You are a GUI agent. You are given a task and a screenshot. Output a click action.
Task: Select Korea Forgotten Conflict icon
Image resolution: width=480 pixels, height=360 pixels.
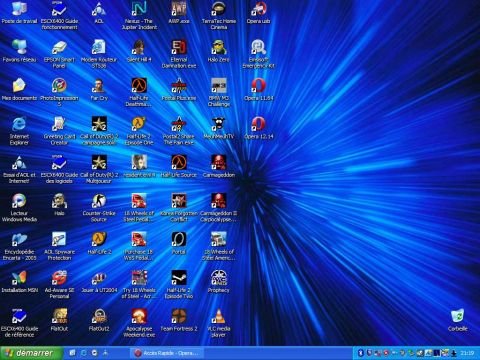coord(179,201)
